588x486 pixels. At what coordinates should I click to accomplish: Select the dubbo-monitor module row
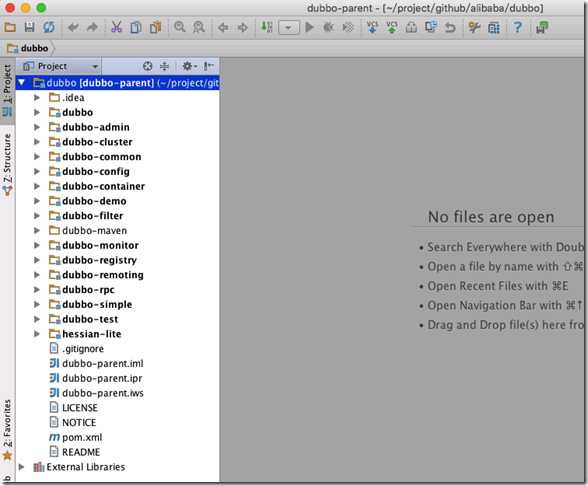118,245
